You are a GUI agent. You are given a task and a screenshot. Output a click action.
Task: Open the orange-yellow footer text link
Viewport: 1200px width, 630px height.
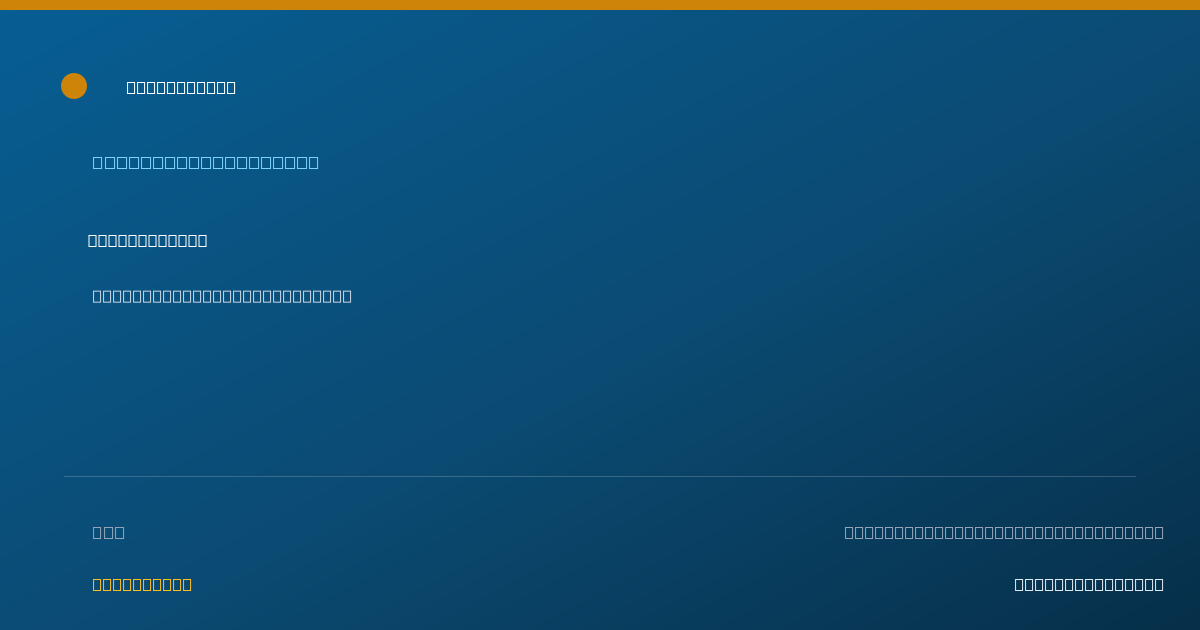click(142, 584)
